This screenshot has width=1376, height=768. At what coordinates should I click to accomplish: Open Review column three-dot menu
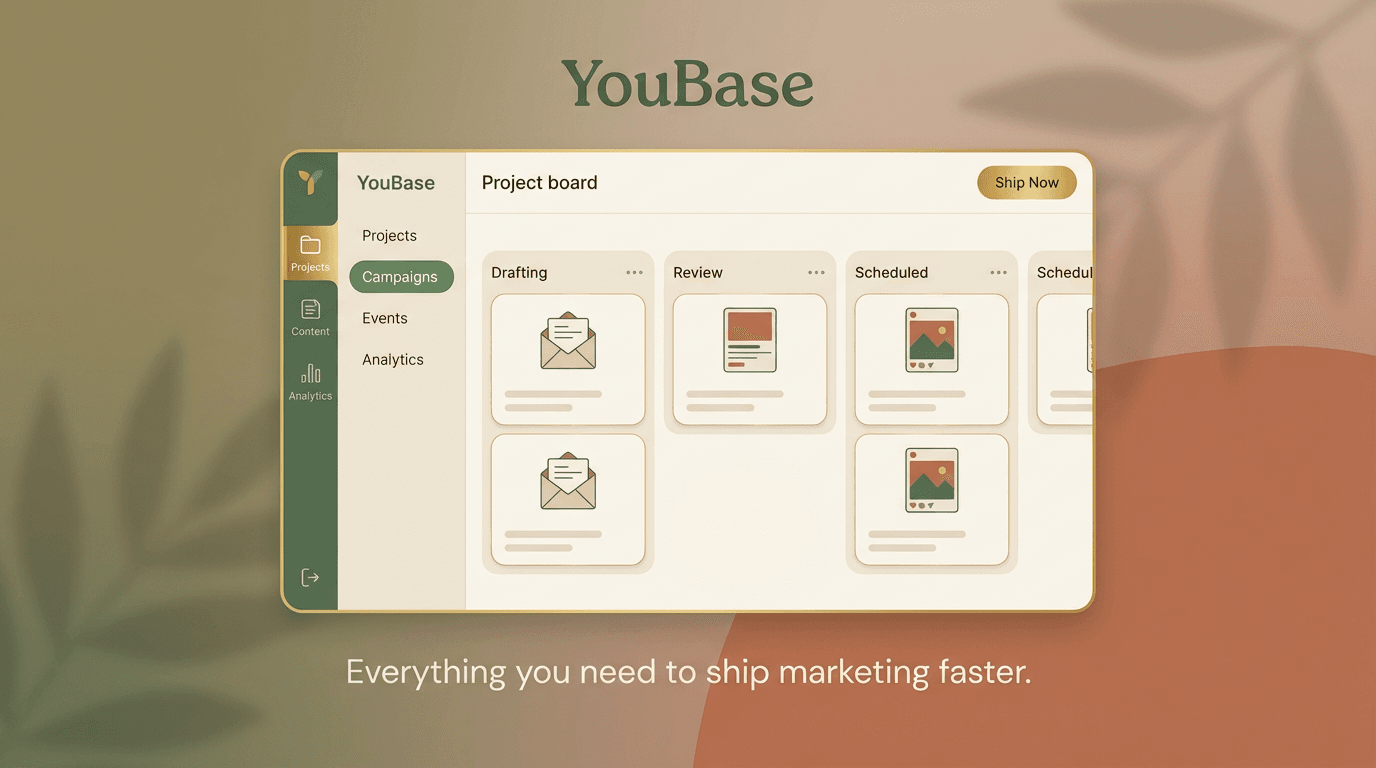pyautogui.click(x=817, y=272)
